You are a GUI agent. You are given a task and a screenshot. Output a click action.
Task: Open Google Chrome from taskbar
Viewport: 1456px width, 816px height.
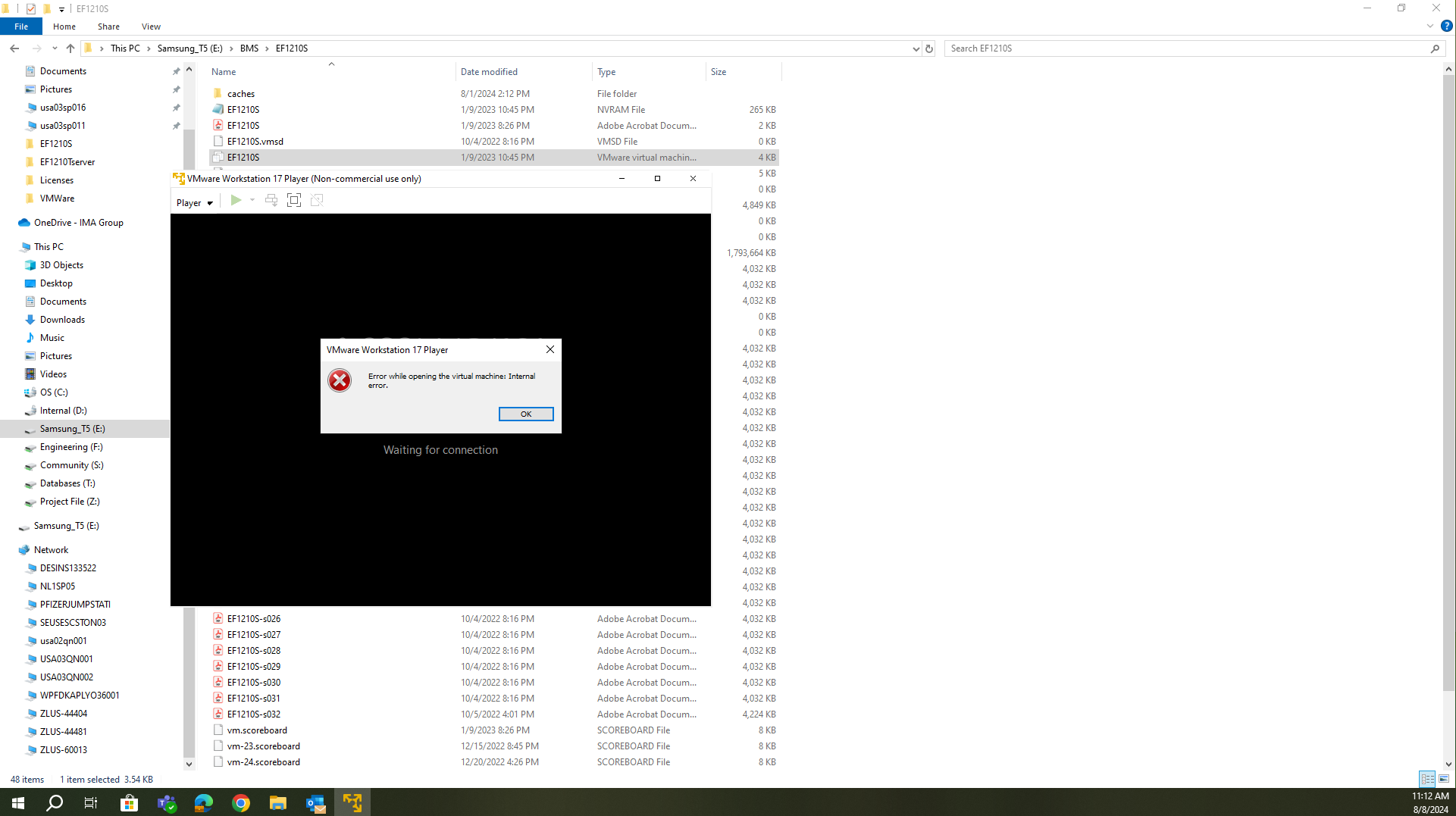(241, 802)
